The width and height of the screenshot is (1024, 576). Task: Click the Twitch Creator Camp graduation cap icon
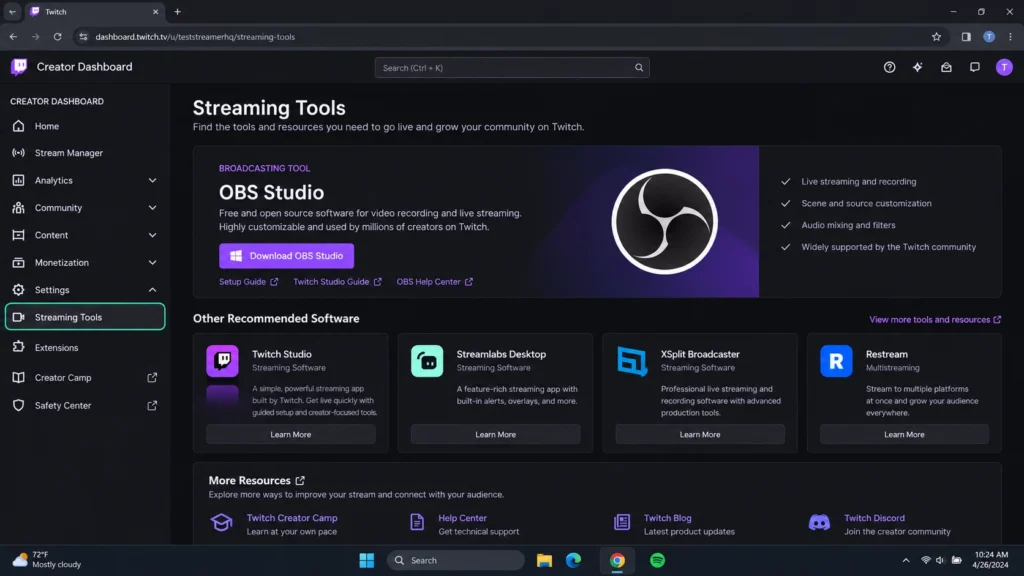click(221, 522)
